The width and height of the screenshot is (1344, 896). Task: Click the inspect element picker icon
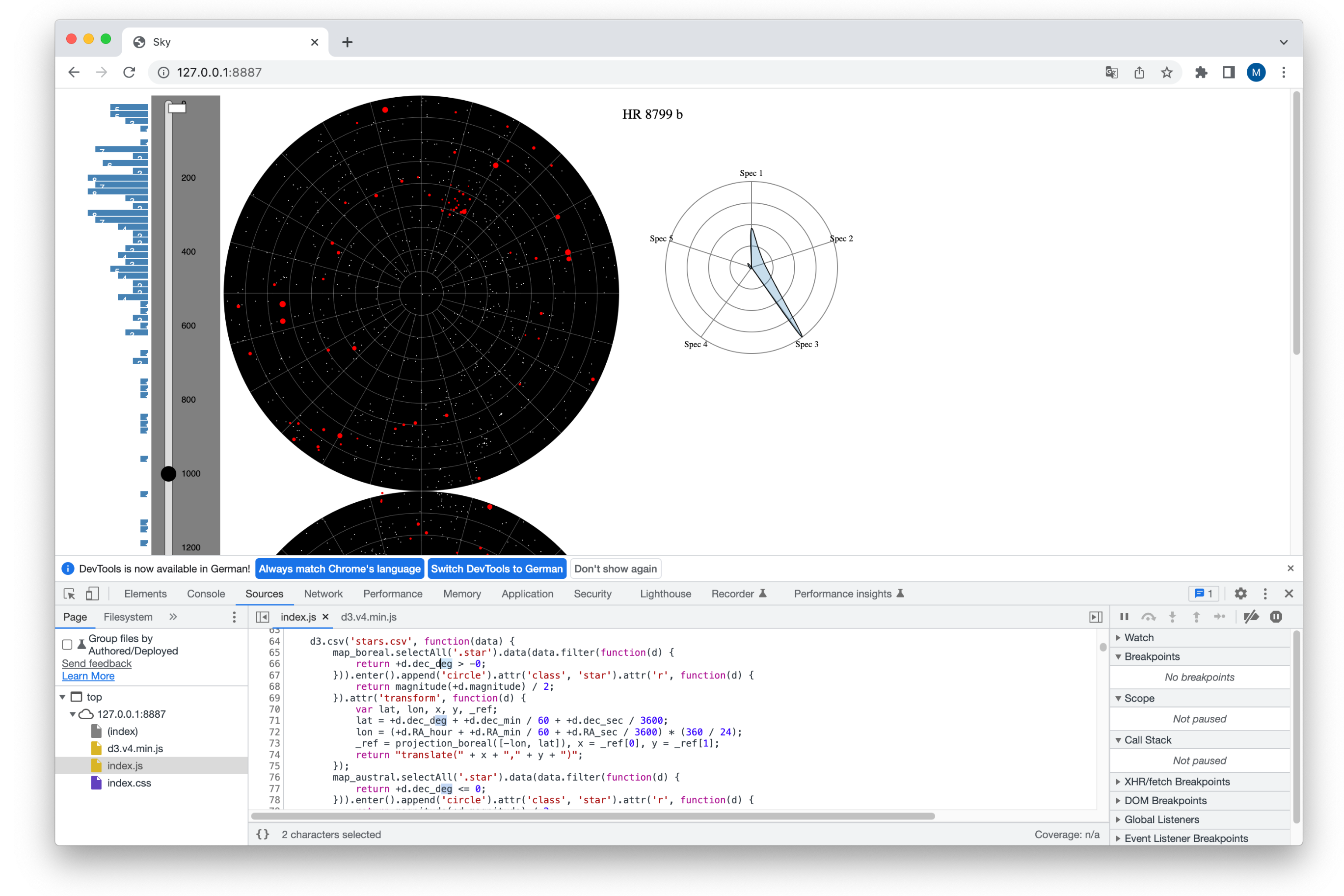(x=69, y=594)
